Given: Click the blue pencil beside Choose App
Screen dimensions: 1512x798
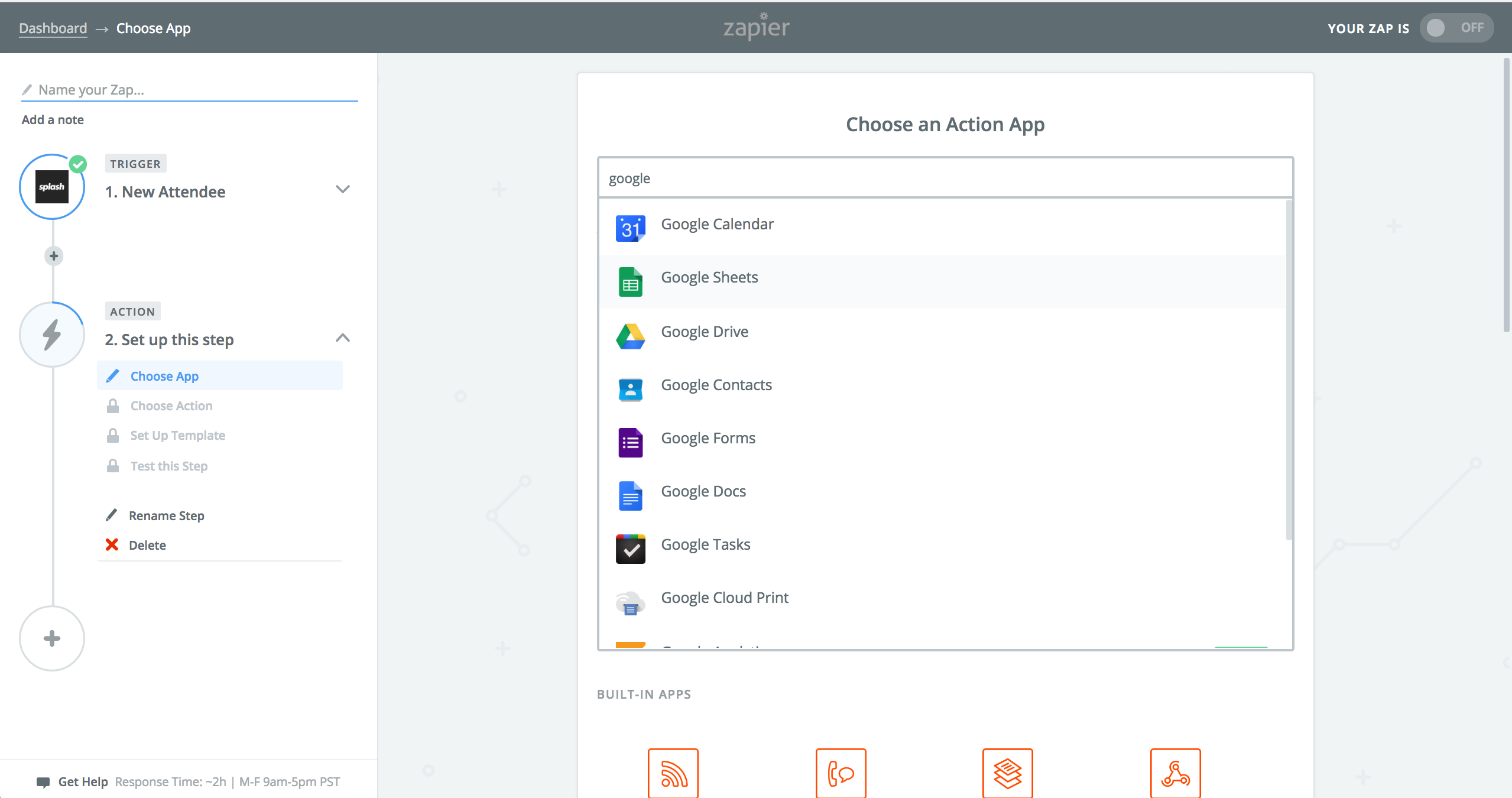Looking at the screenshot, I should pyautogui.click(x=112, y=376).
